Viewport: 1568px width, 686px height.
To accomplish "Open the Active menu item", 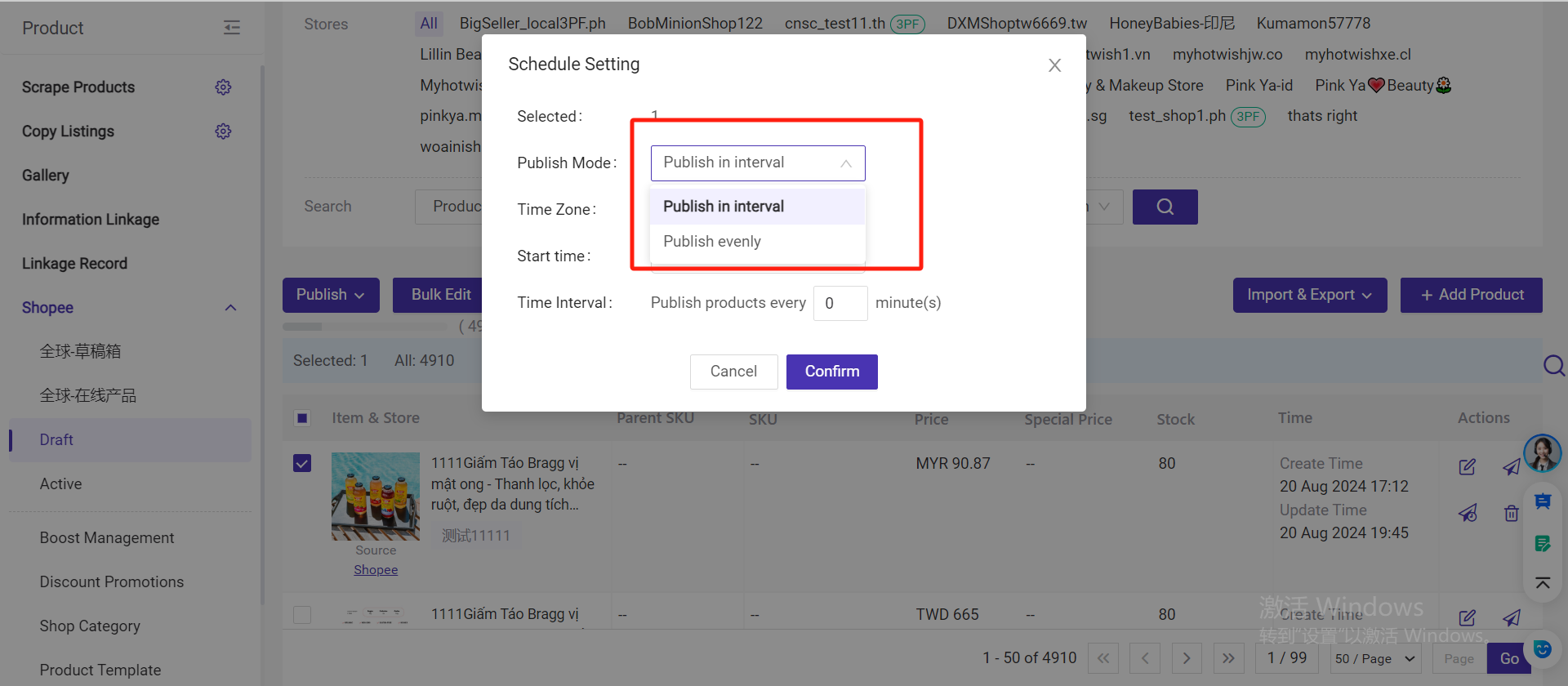I will 61,484.
